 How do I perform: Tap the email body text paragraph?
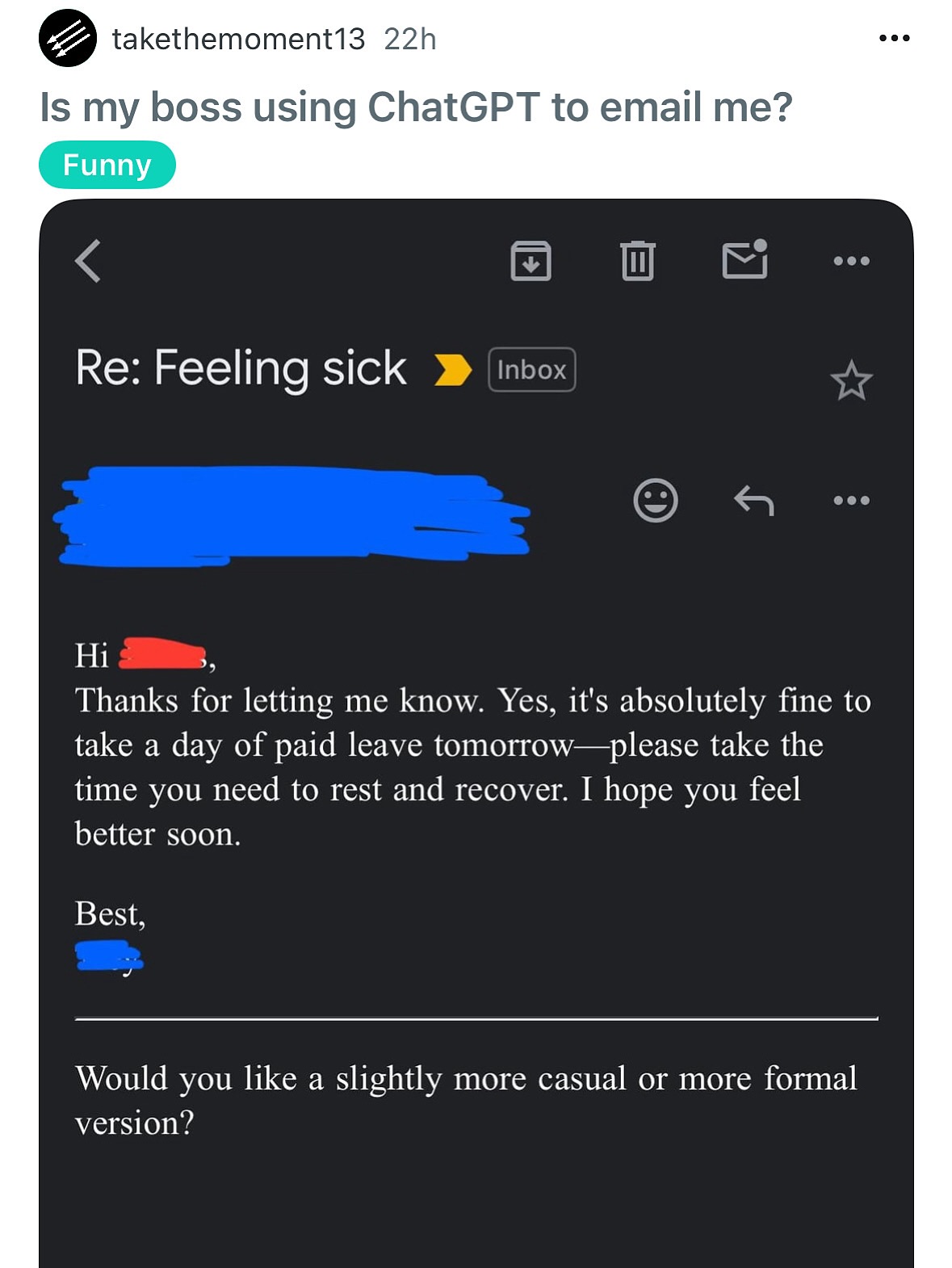coord(472,766)
